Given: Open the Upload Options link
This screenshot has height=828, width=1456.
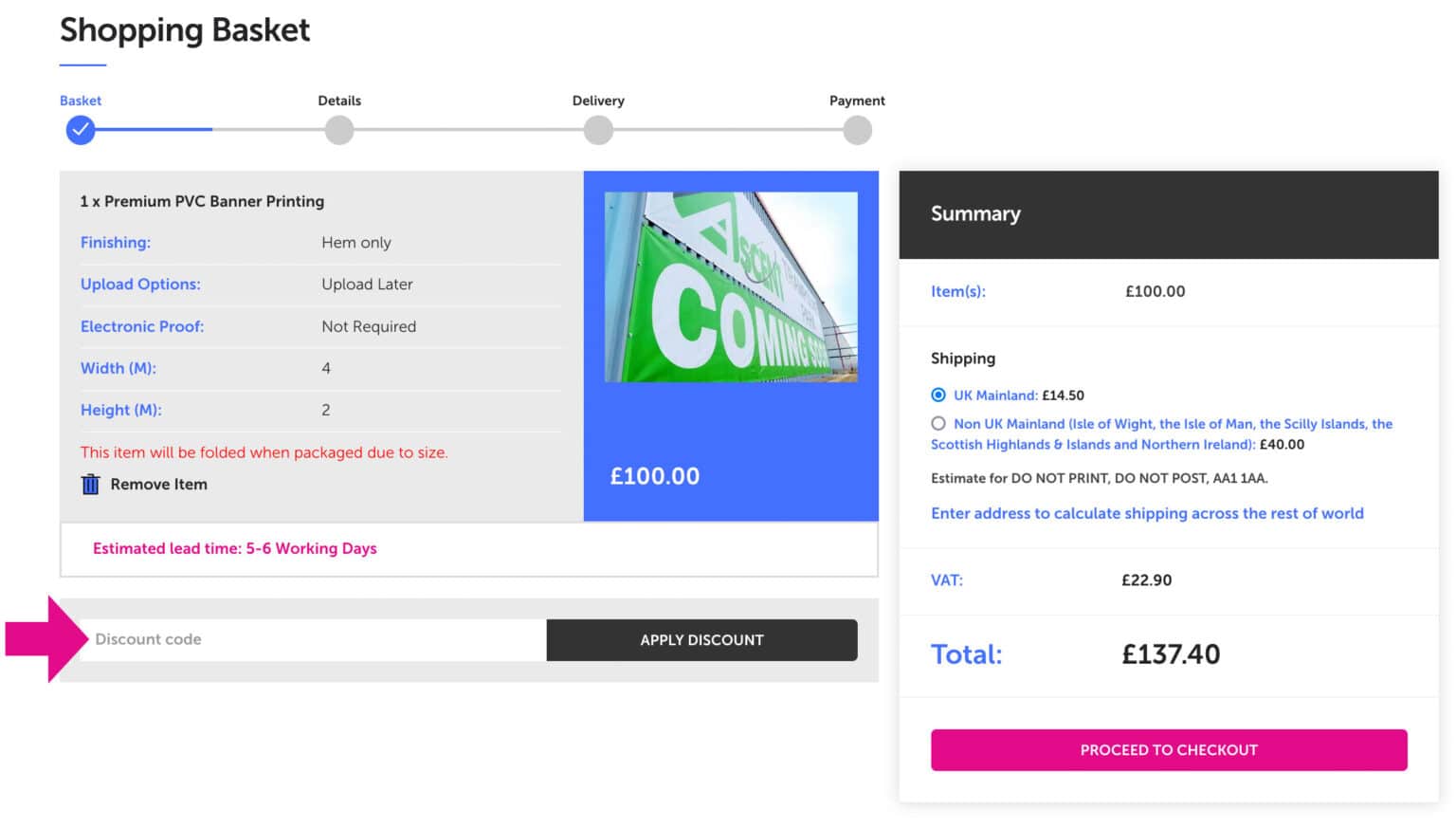Looking at the screenshot, I should point(140,285).
